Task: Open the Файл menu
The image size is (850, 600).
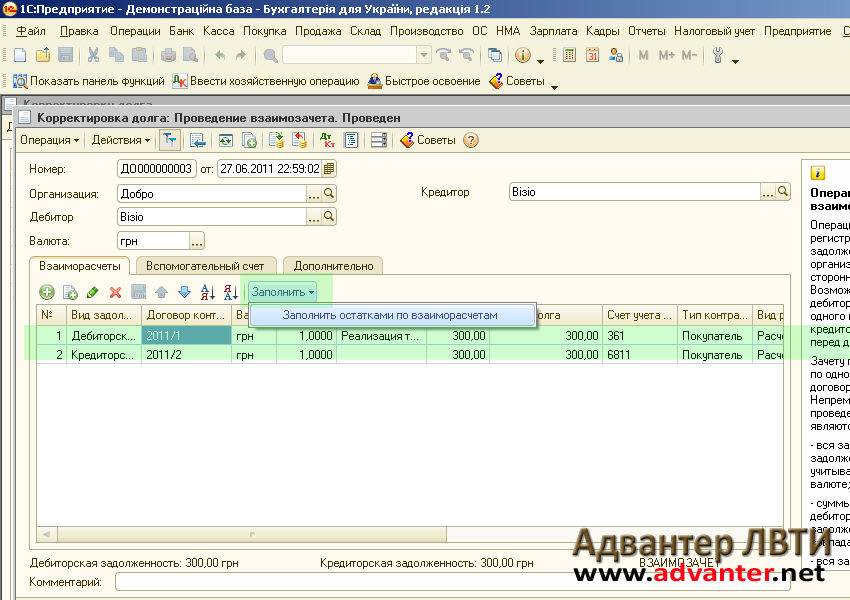Action: click(31, 31)
